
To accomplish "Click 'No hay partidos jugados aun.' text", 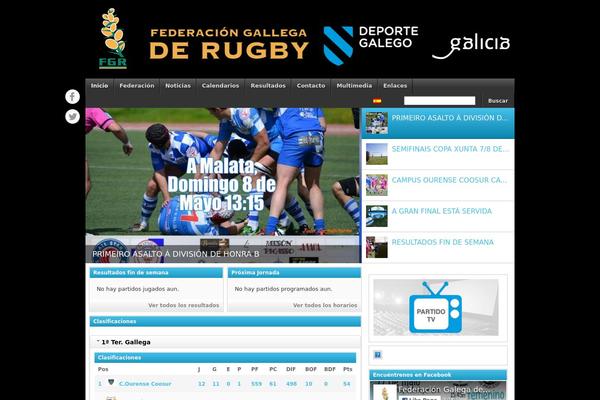I will click(x=138, y=289).
